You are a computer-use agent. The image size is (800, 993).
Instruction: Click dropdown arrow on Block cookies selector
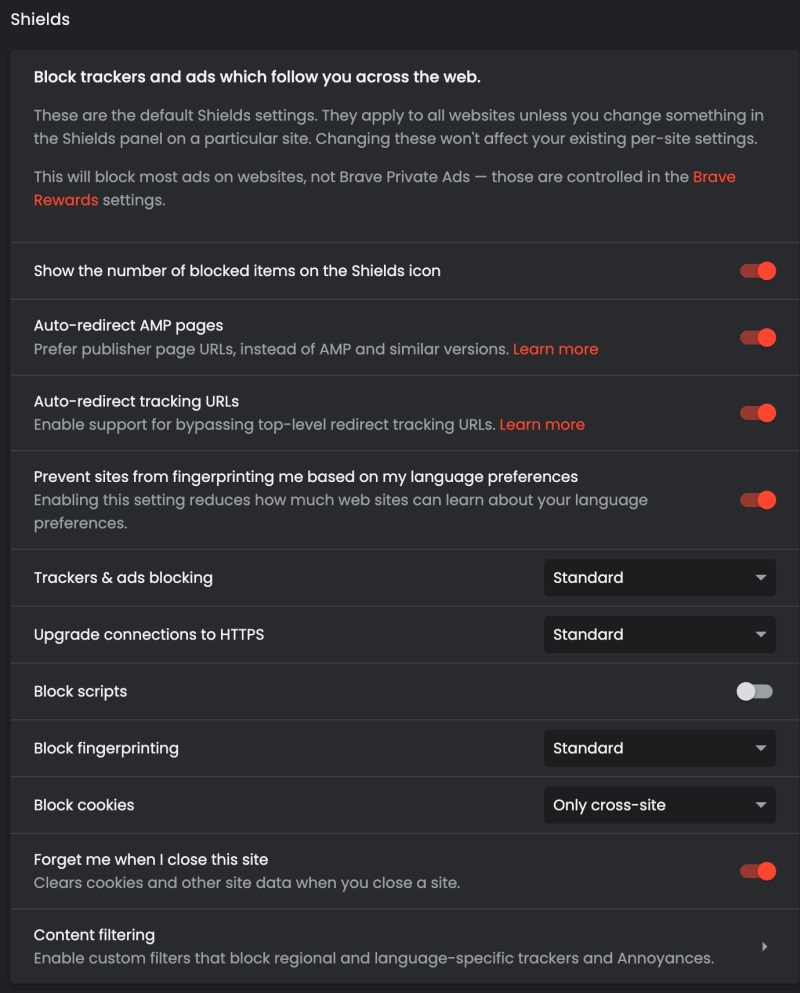[x=761, y=805]
